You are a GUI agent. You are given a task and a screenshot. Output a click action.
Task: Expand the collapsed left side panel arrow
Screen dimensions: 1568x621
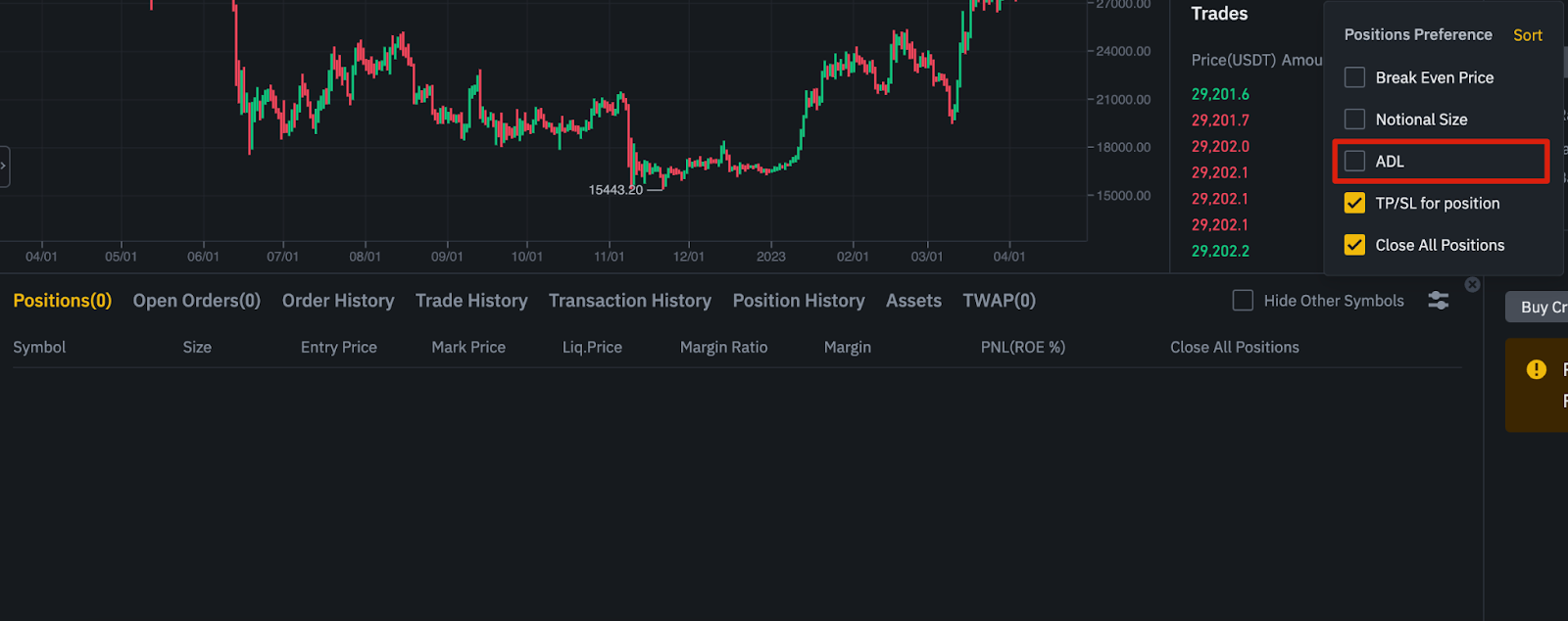[x=4, y=167]
